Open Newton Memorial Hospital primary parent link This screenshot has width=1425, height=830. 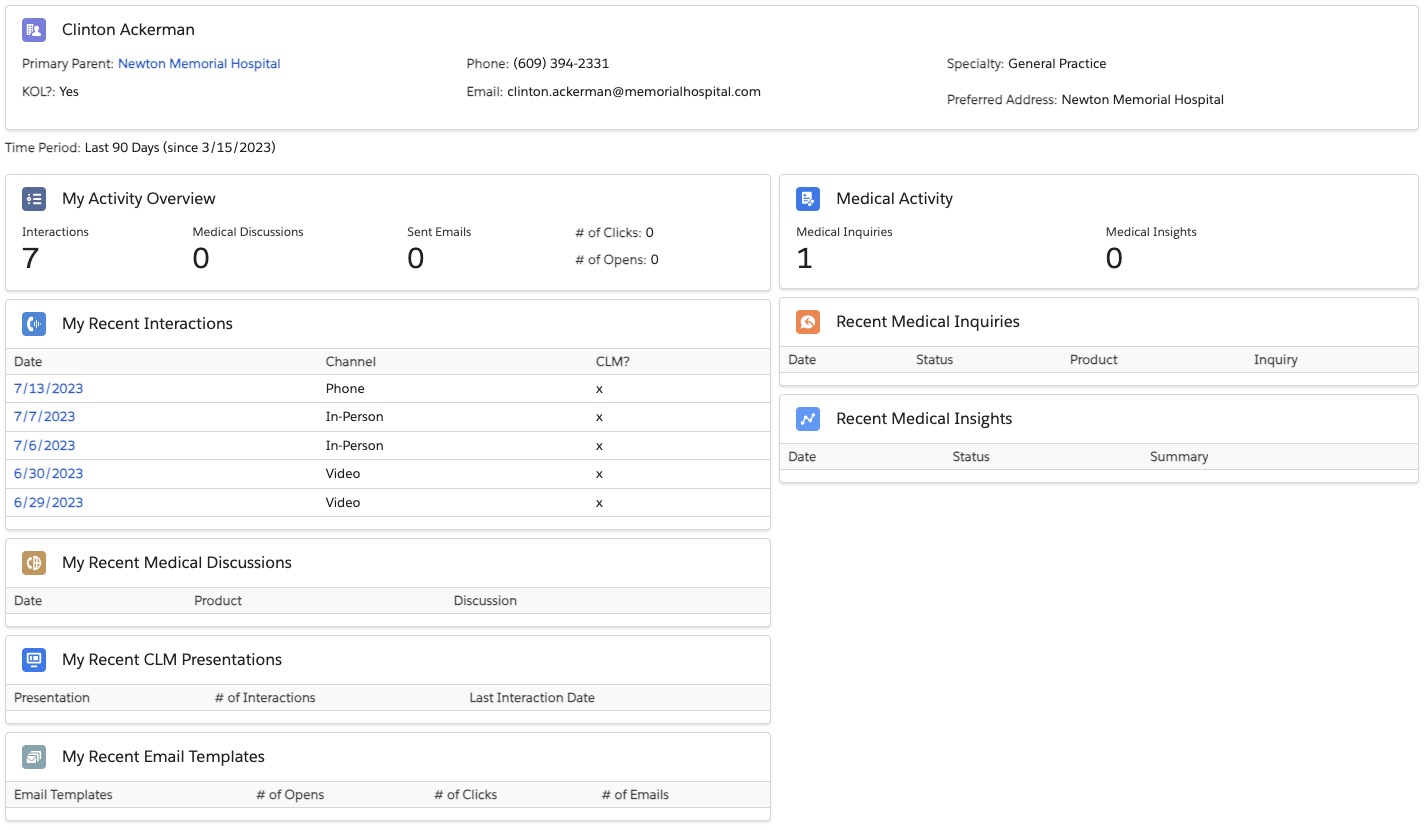(199, 64)
